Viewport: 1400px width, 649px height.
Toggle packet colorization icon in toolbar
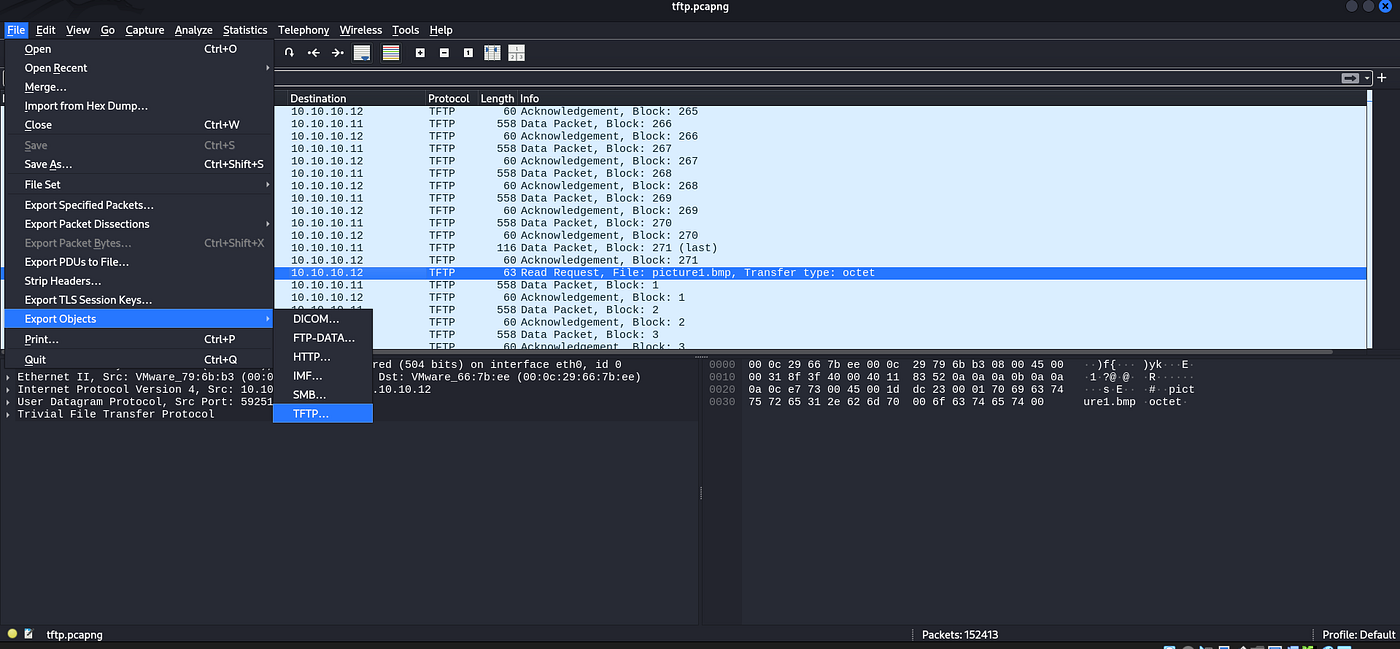391,52
